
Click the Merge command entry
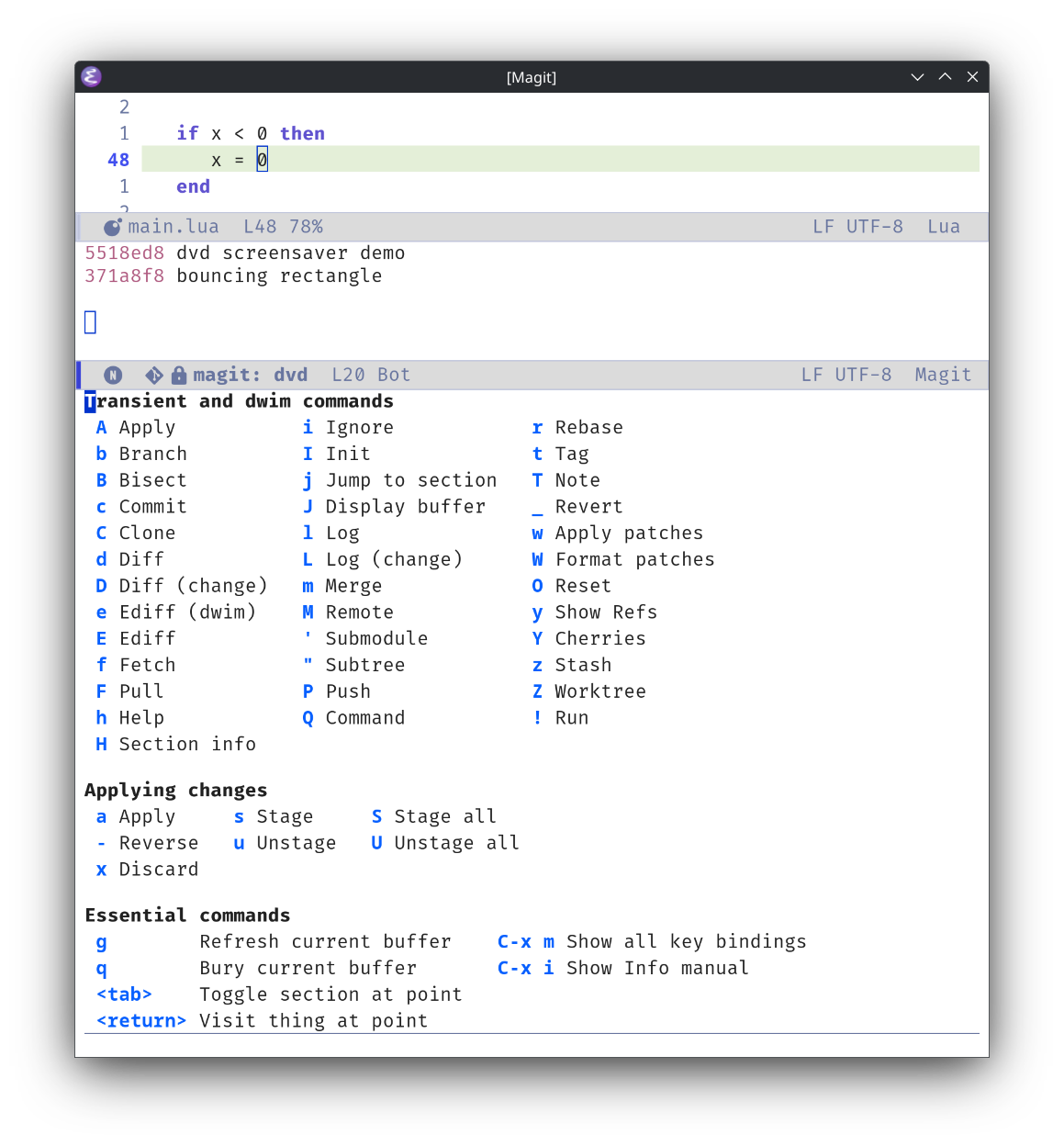click(x=342, y=586)
